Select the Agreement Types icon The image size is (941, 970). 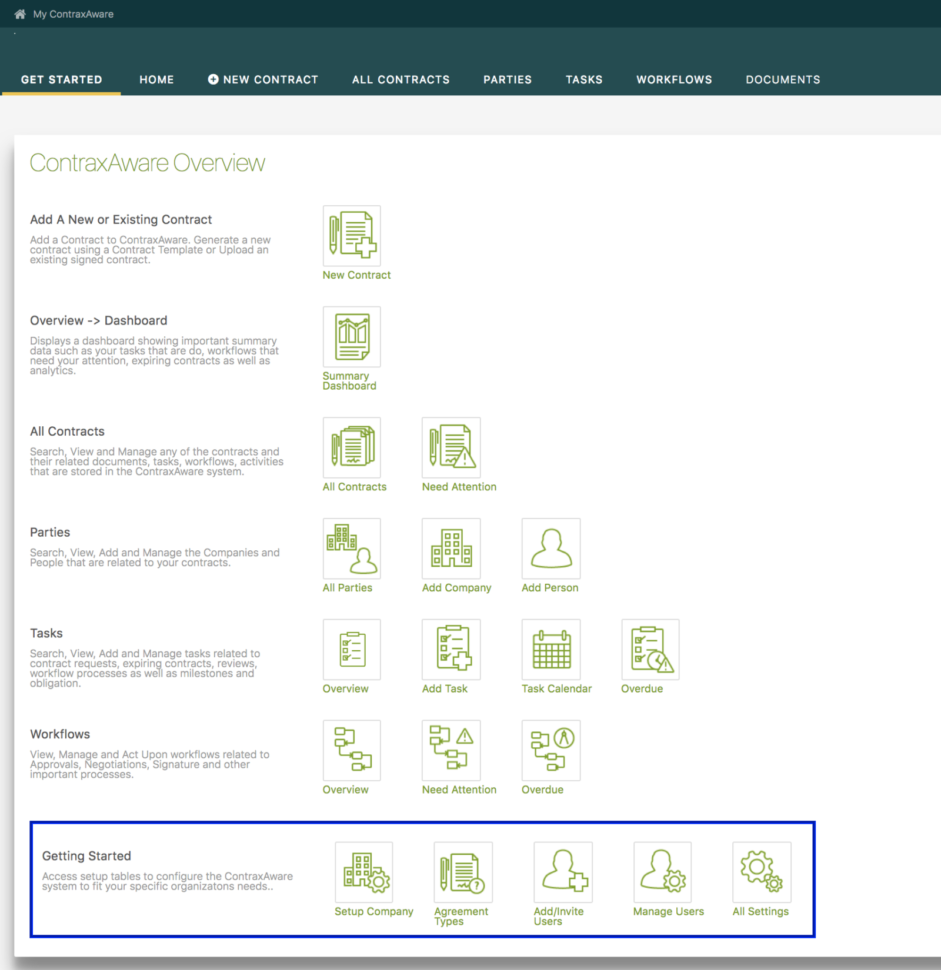[x=463, y=871]
